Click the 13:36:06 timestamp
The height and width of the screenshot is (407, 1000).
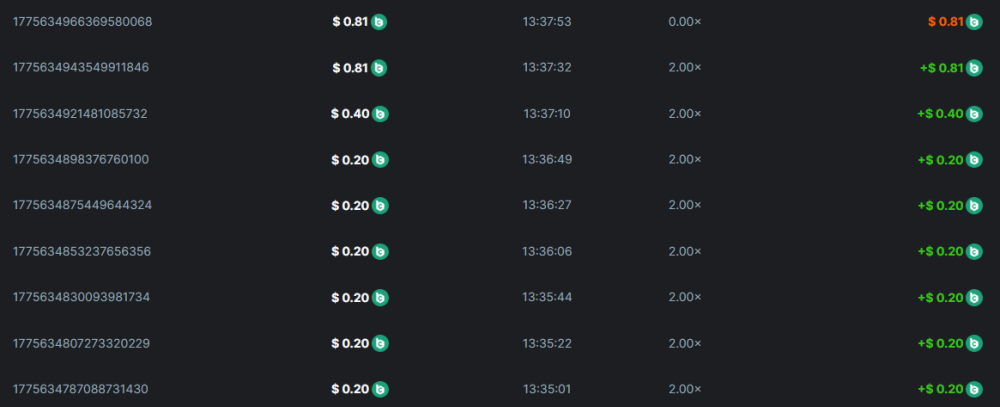point(547,252)
